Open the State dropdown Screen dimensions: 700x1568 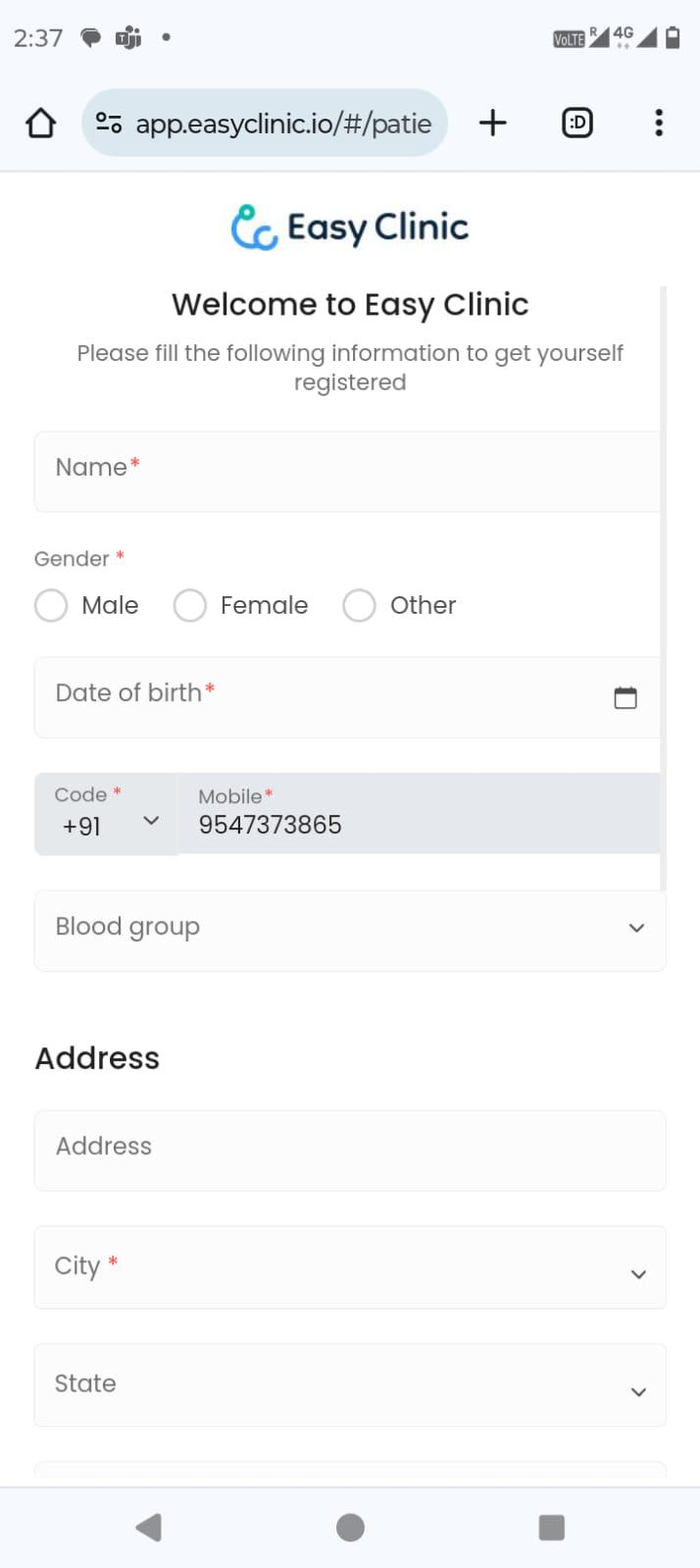pos(350,1385)
